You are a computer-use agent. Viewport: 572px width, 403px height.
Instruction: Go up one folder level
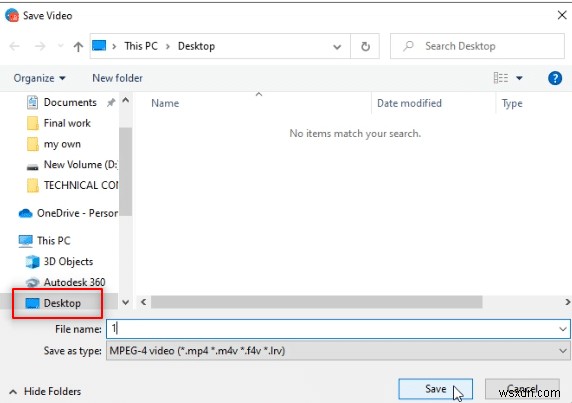click(78, 46)
